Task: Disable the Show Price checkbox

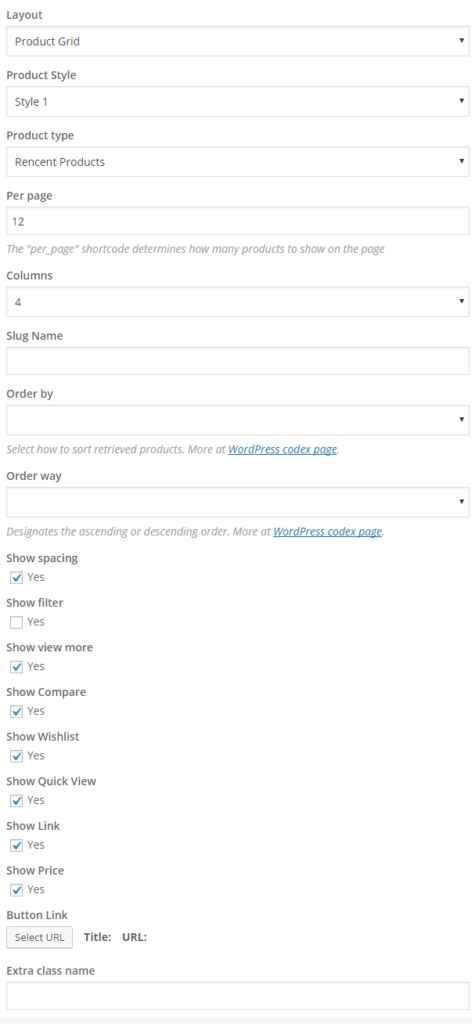Action: tap(17, 890)
